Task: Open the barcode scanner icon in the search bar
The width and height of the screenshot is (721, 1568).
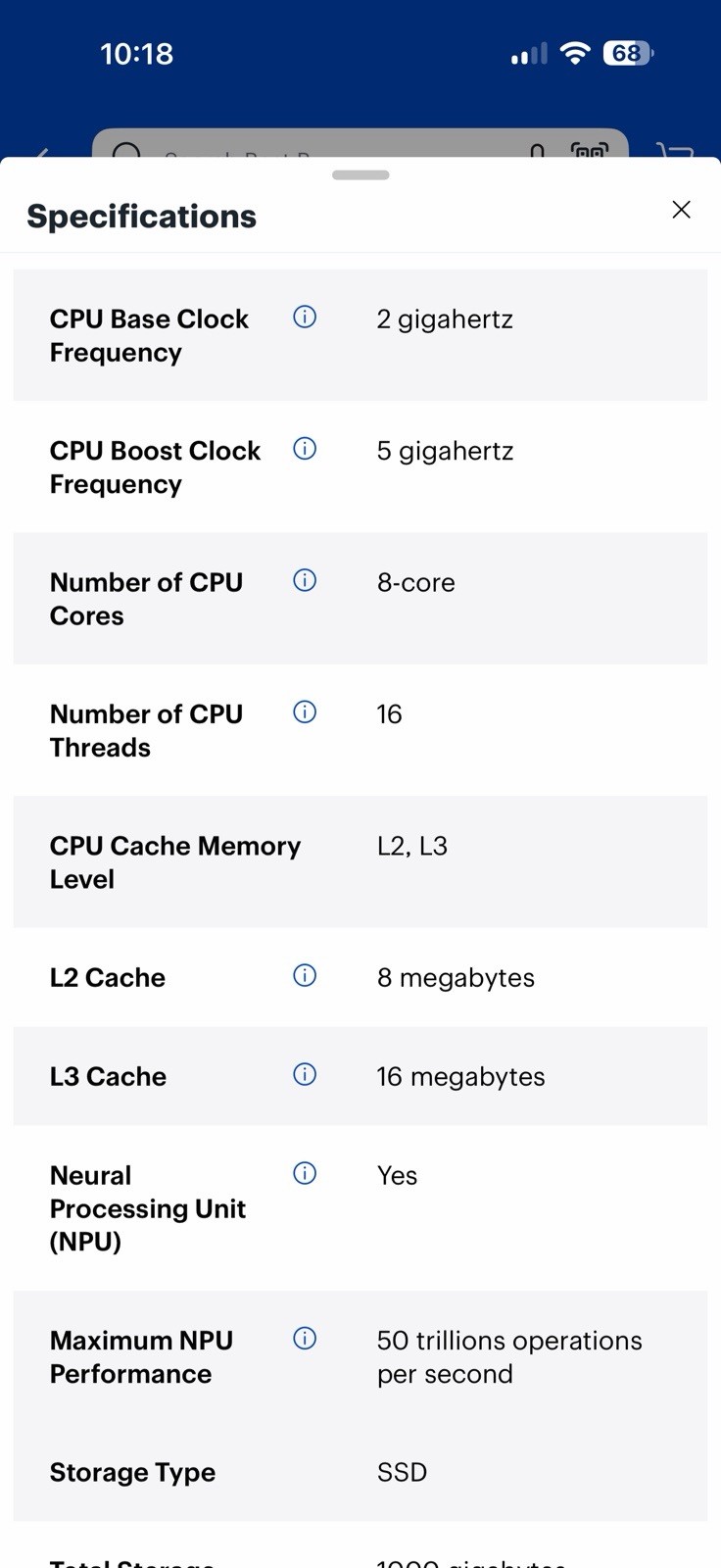Action: (x=590, y=150)
